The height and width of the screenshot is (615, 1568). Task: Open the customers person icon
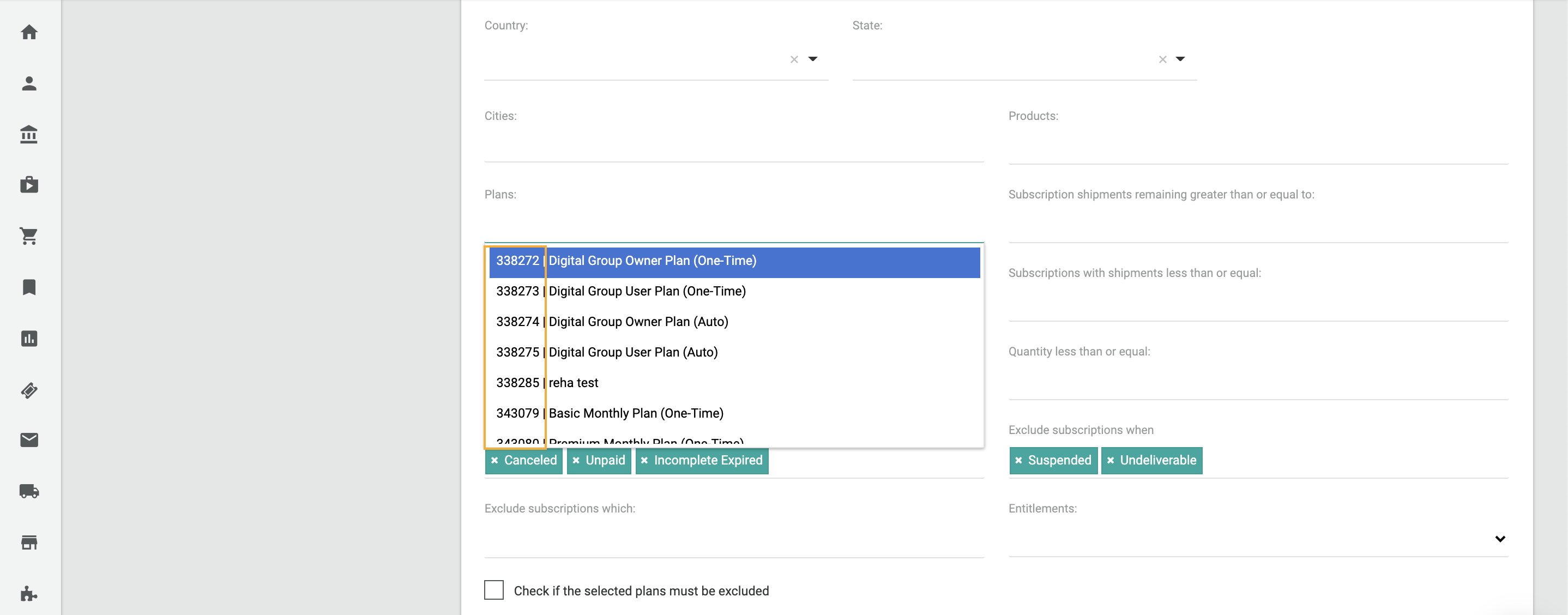[x=28, y=83]
